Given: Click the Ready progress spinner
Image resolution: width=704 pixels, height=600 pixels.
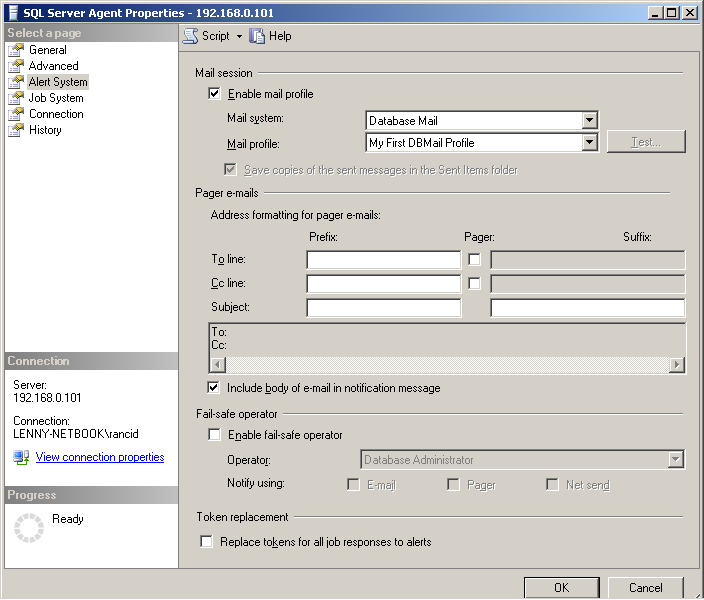Looking at the screenshot, I should click(x=29, y=528).
